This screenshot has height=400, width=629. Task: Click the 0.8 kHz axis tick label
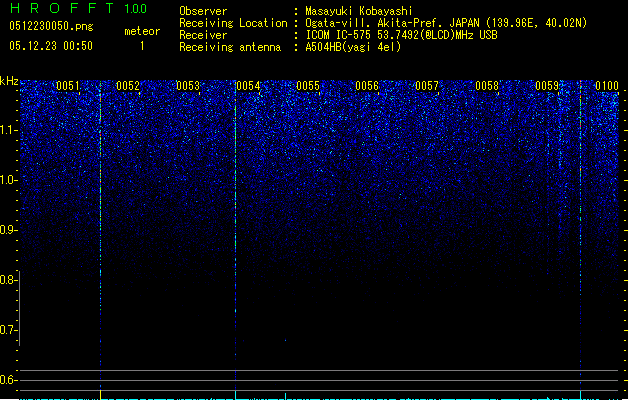(8, 280)
